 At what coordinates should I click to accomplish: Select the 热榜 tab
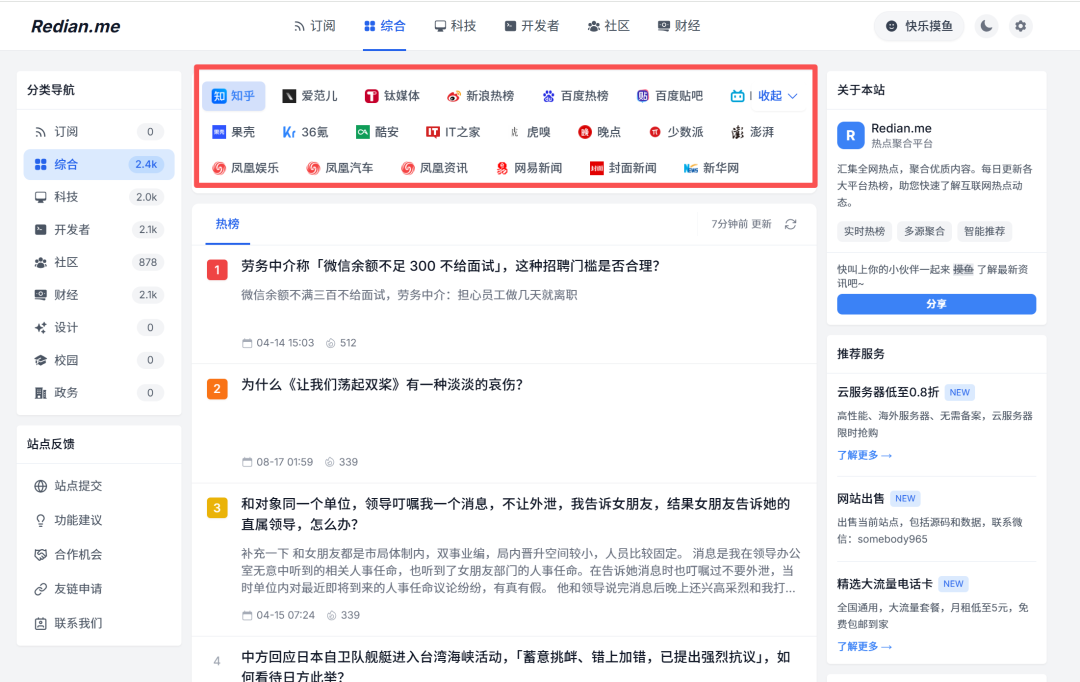coord(227,224)
